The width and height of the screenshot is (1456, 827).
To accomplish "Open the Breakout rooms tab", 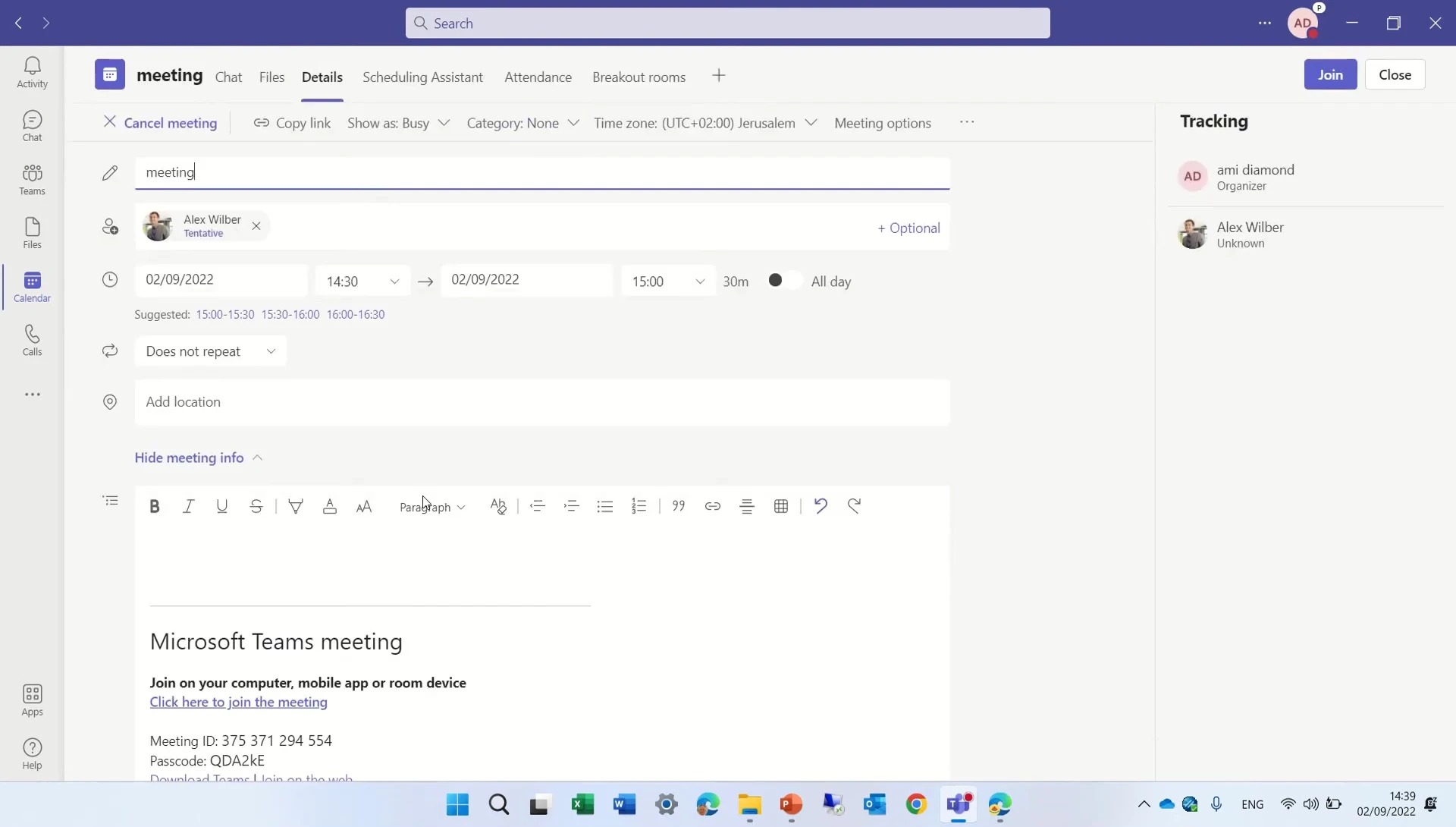I will coord(639,77).
